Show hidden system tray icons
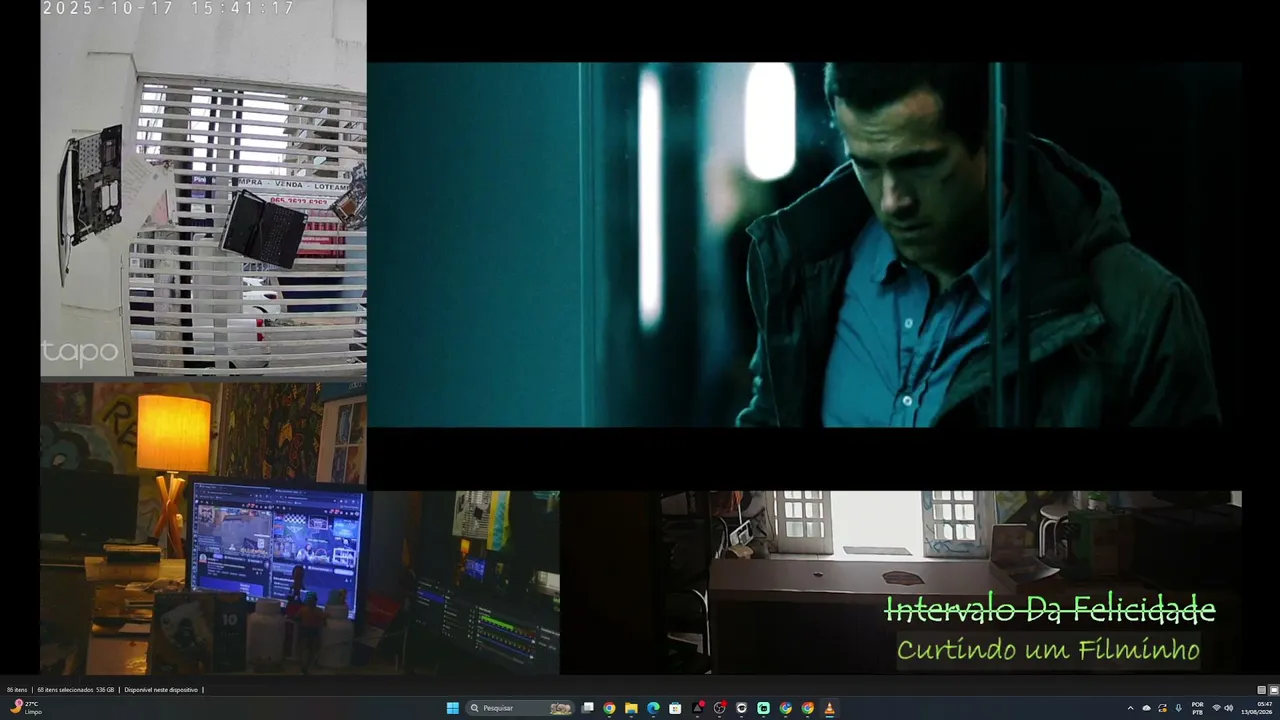 tap(1131, 708)
